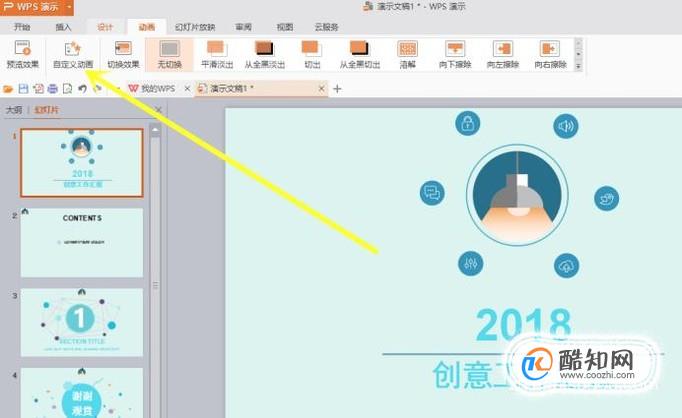Viewport: 682px width, 418px height.
Task: Select the chat bubble icon on the slide
Action: point(432,193)
